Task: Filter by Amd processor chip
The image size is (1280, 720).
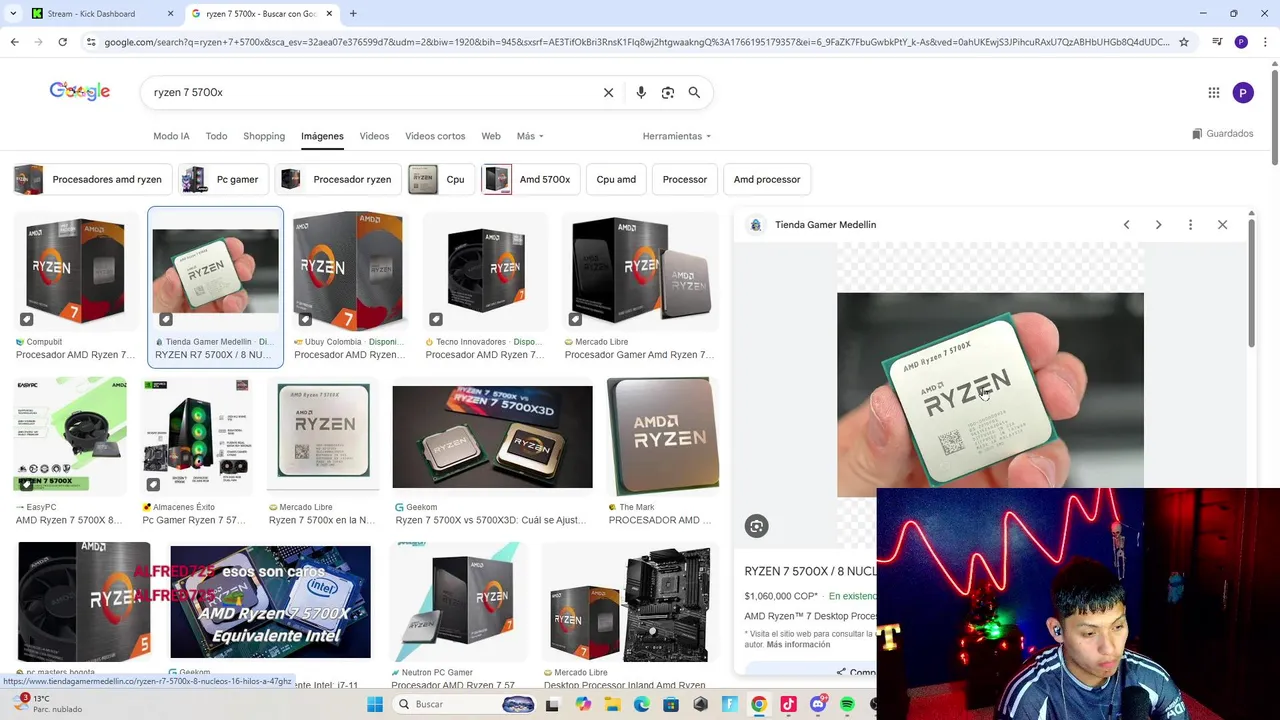Action: tap(767, 180)
